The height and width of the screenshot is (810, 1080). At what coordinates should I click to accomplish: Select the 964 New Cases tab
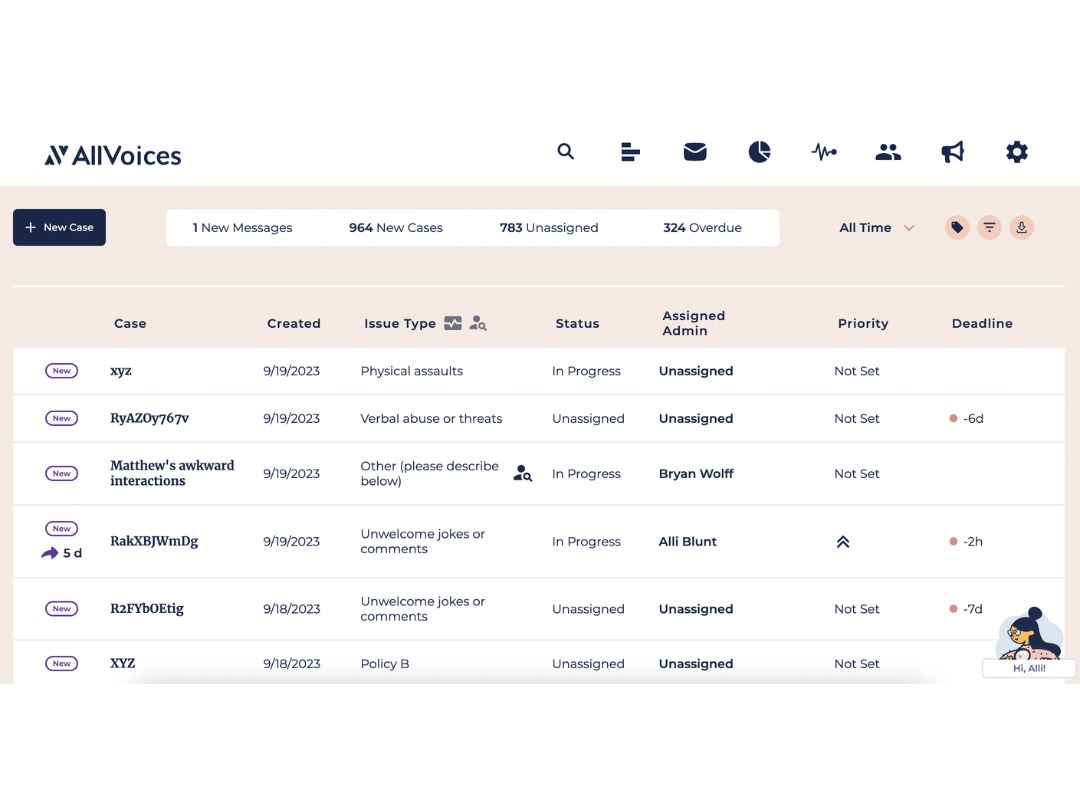coord(395,227)
